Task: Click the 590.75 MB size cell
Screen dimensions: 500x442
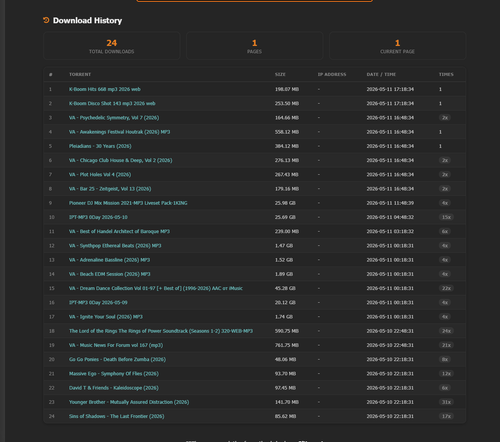Action: point(287,331)
